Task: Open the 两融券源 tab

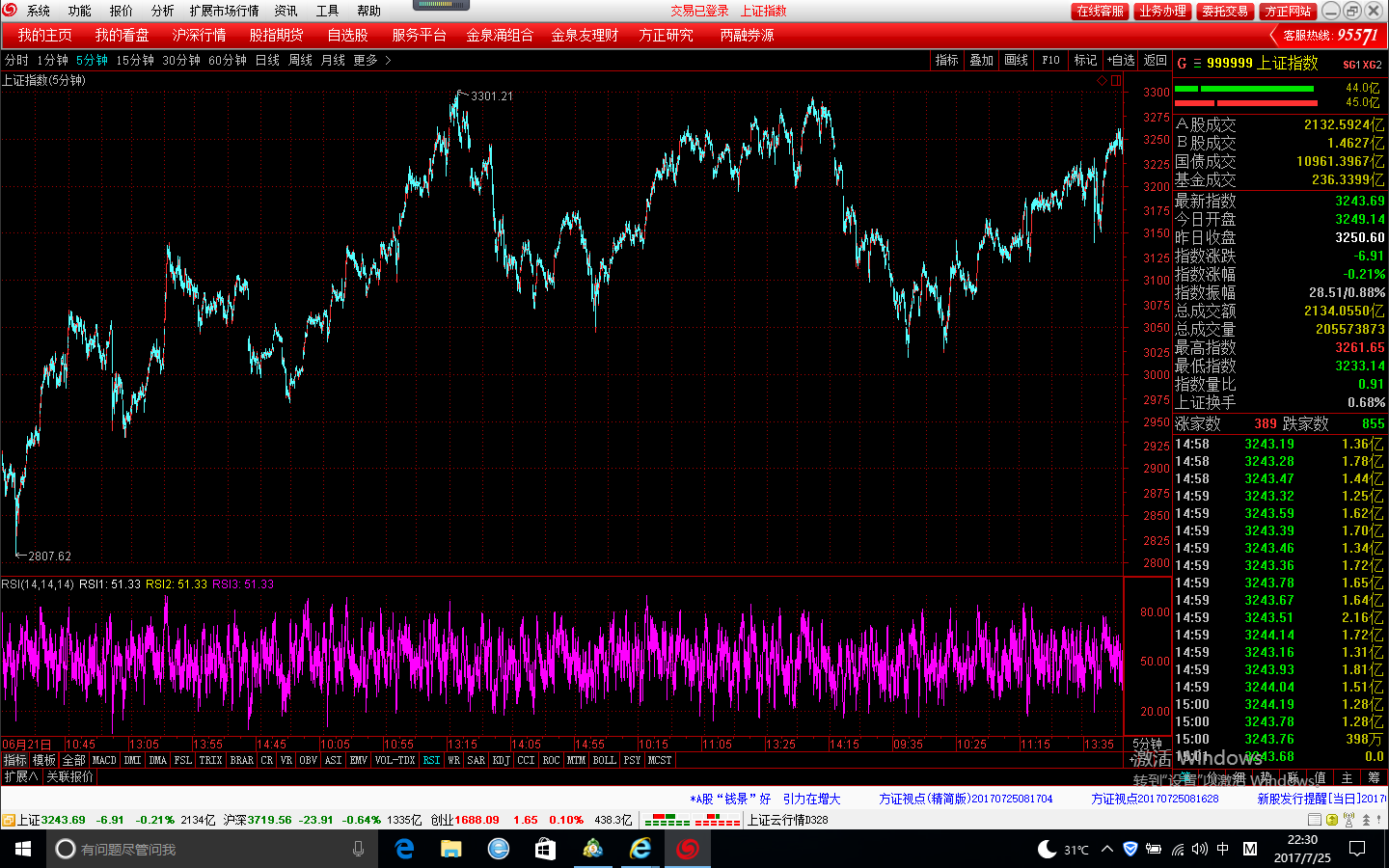Action: (x=747, y=35)
